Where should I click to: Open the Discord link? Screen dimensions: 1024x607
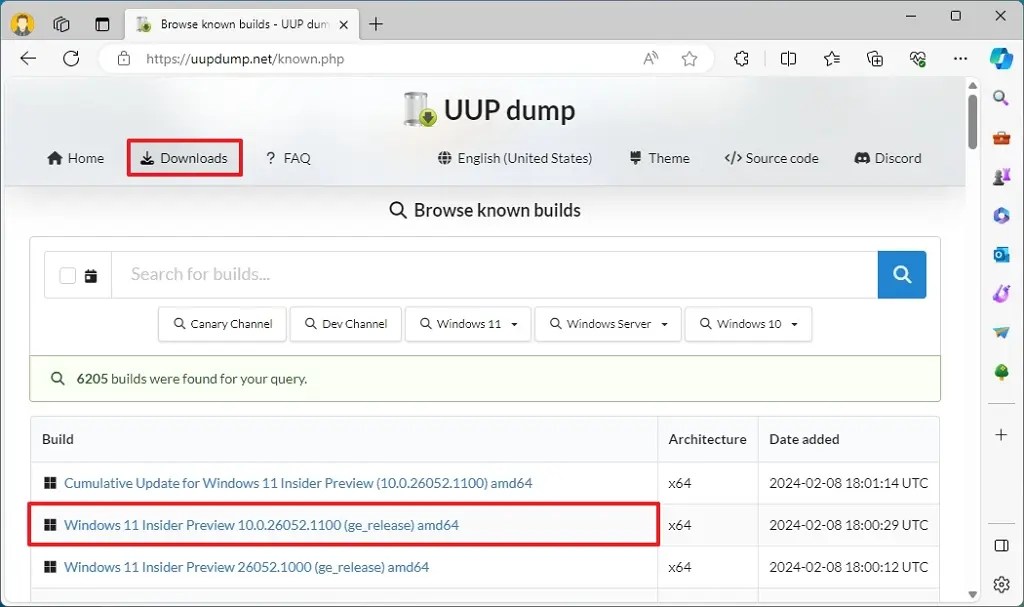[888, 158]
